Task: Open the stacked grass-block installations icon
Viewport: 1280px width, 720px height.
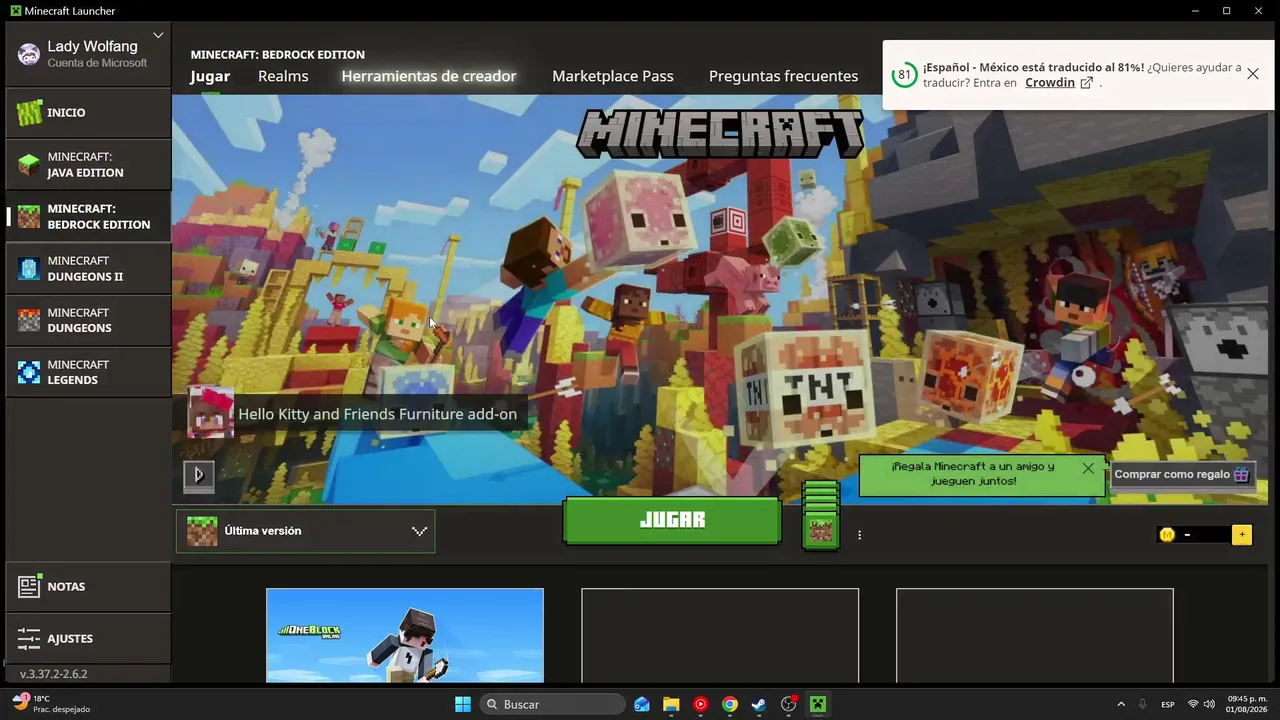Action: click(821, 516)
